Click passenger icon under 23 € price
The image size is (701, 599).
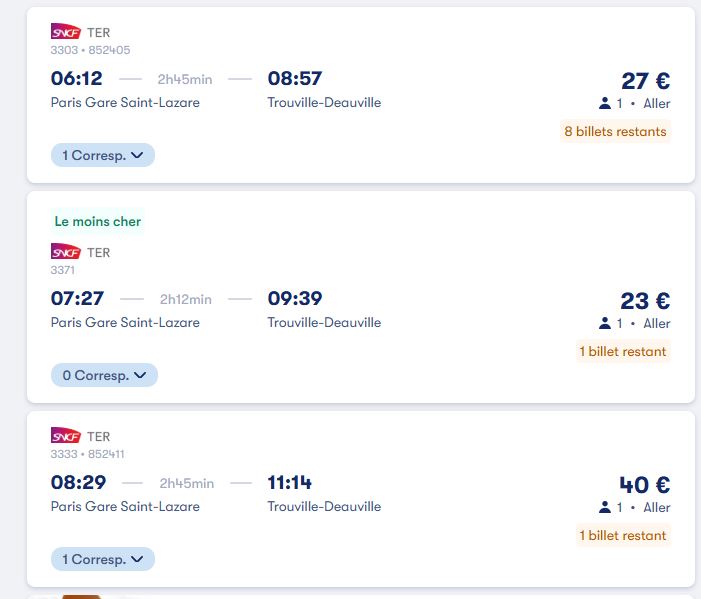(x=605, y=323)
